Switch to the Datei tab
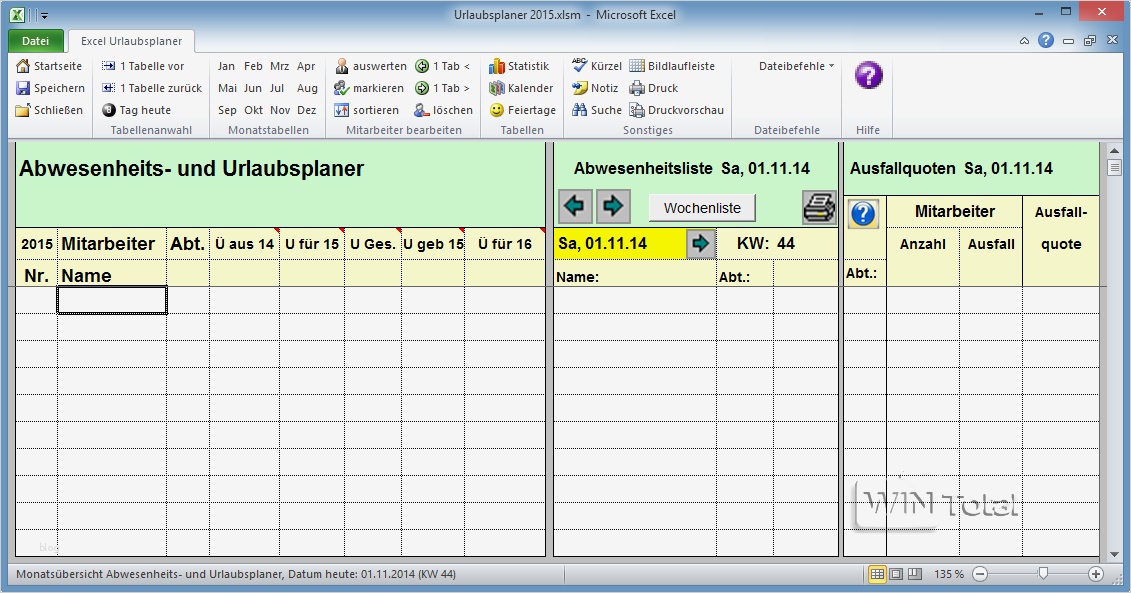This screenshot has height=593, width=1131. (34, 41)
